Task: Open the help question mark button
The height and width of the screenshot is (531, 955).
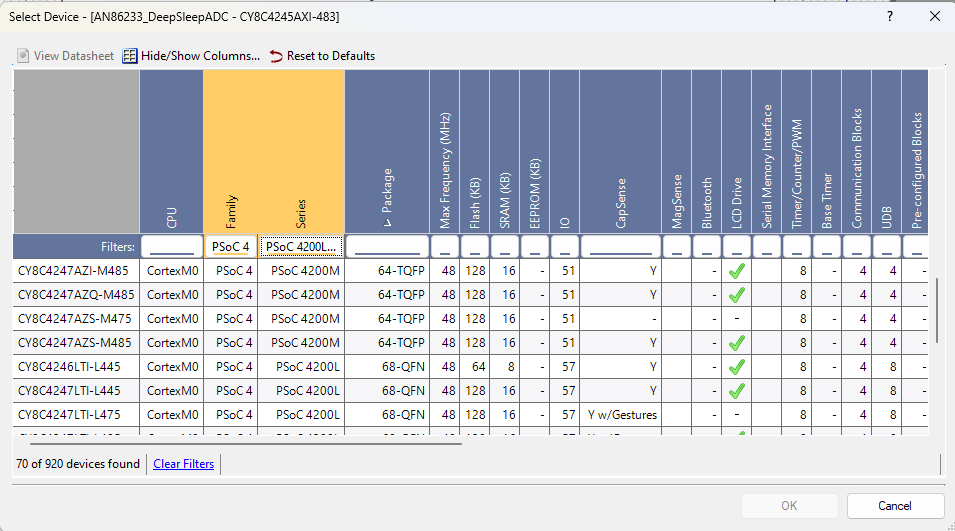Action: pyautogui.click(x=890, y=16)
